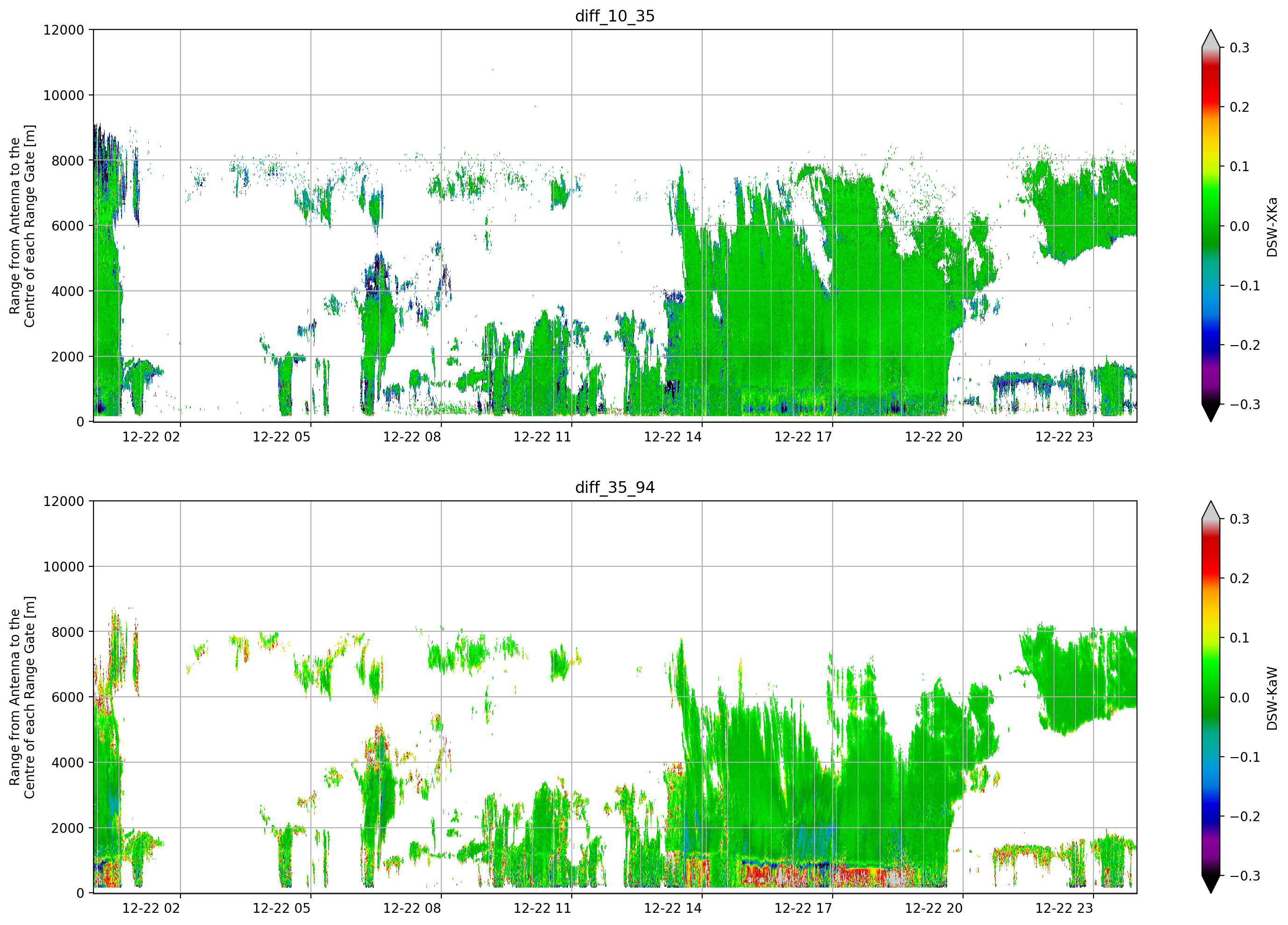Click black lower extend arrow of DSW-XKa colorbar
The image size is (1288, 925).
[1211, 412]
